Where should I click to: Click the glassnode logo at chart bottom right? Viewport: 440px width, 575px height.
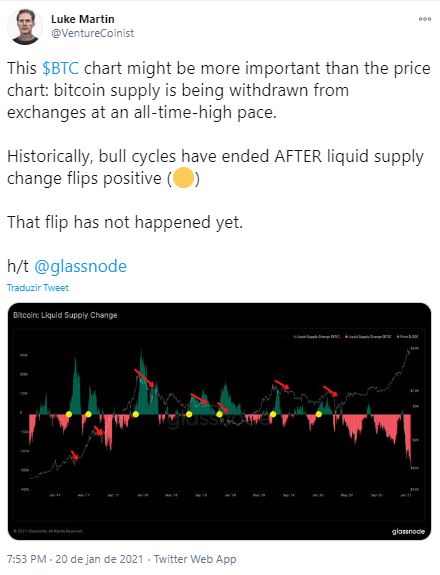[408, 531]
